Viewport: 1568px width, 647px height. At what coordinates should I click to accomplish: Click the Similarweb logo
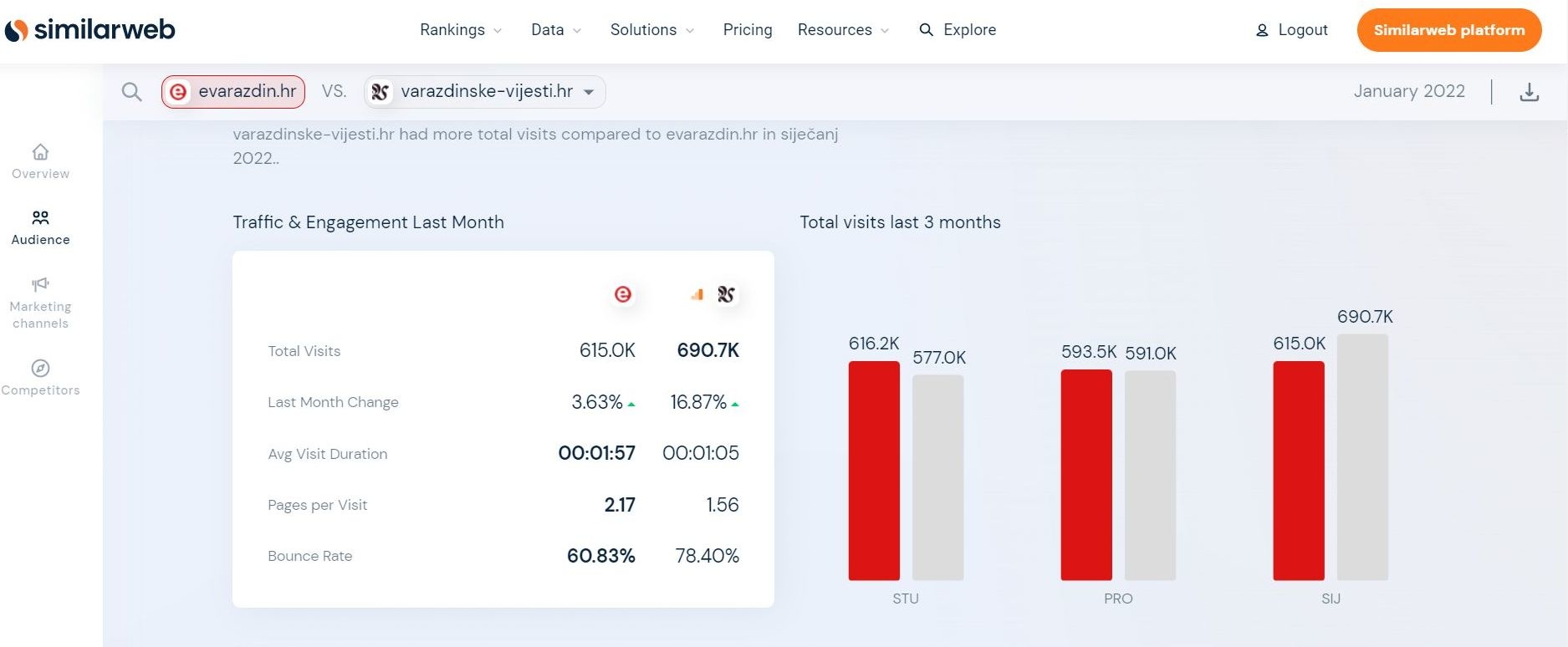click(x=89, y=30)
